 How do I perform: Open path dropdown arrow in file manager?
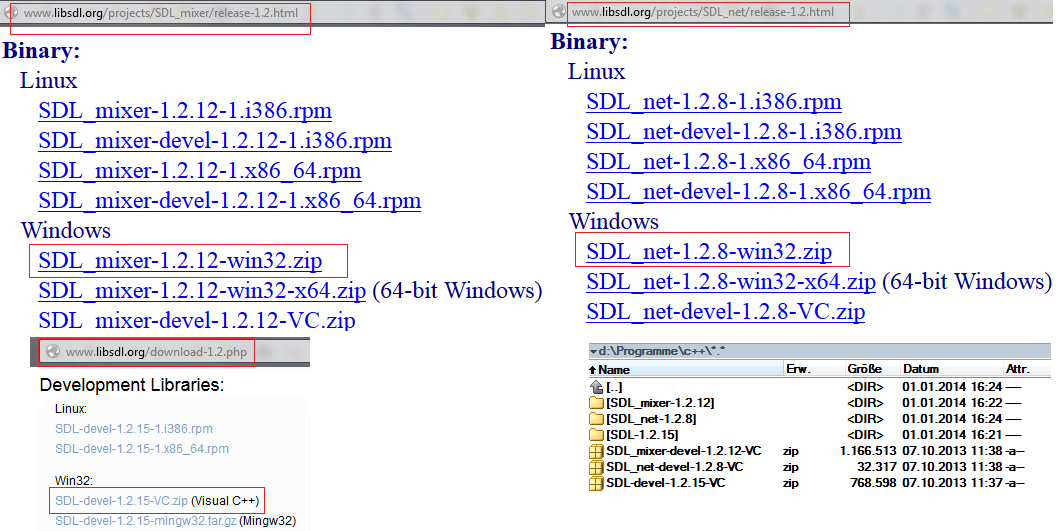coord(593,352)
